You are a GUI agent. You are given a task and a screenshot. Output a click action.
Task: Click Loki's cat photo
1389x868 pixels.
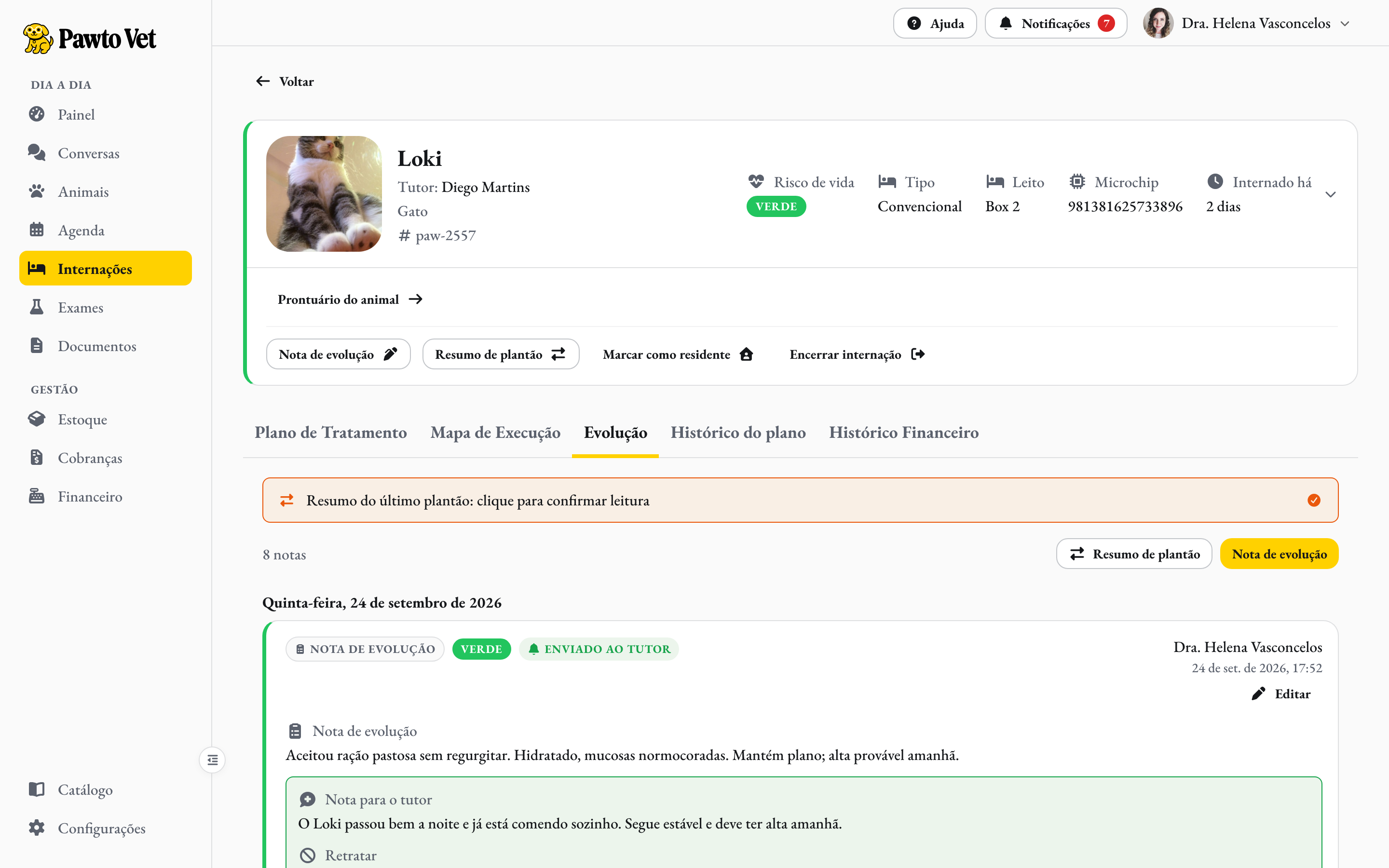click(x=324, y=193)
